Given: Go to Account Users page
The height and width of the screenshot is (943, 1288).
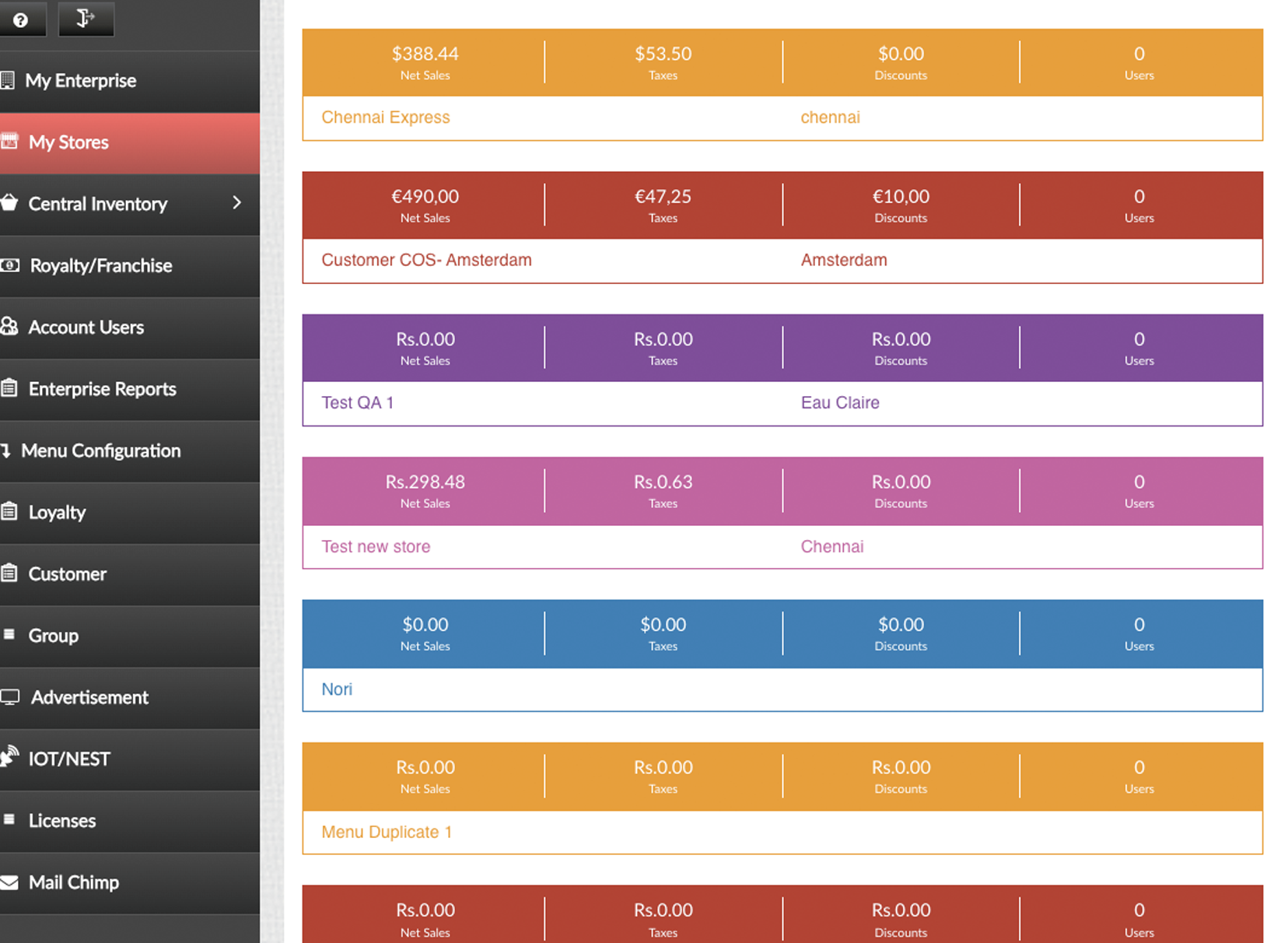Looking at the screenshot, I should pos(130,328).
